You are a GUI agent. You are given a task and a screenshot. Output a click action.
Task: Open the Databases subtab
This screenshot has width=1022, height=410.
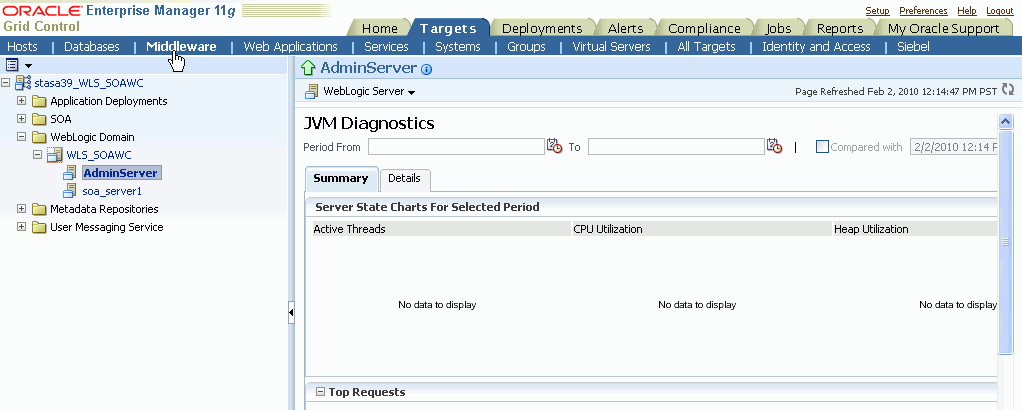(x=92, y=46)
